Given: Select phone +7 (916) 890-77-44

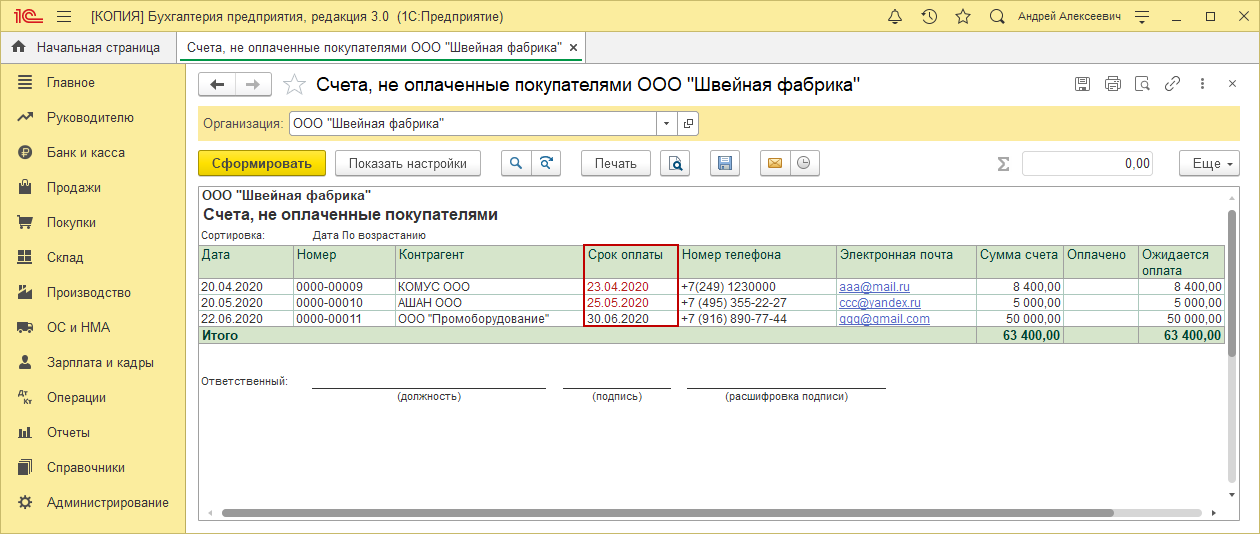Looking at the screenshot, I should point(757,319).
